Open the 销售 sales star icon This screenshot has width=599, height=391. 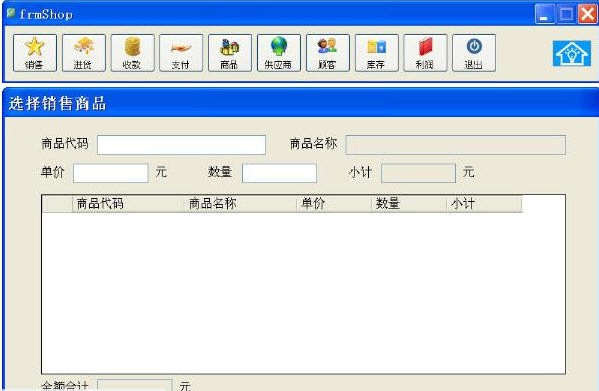35,53
